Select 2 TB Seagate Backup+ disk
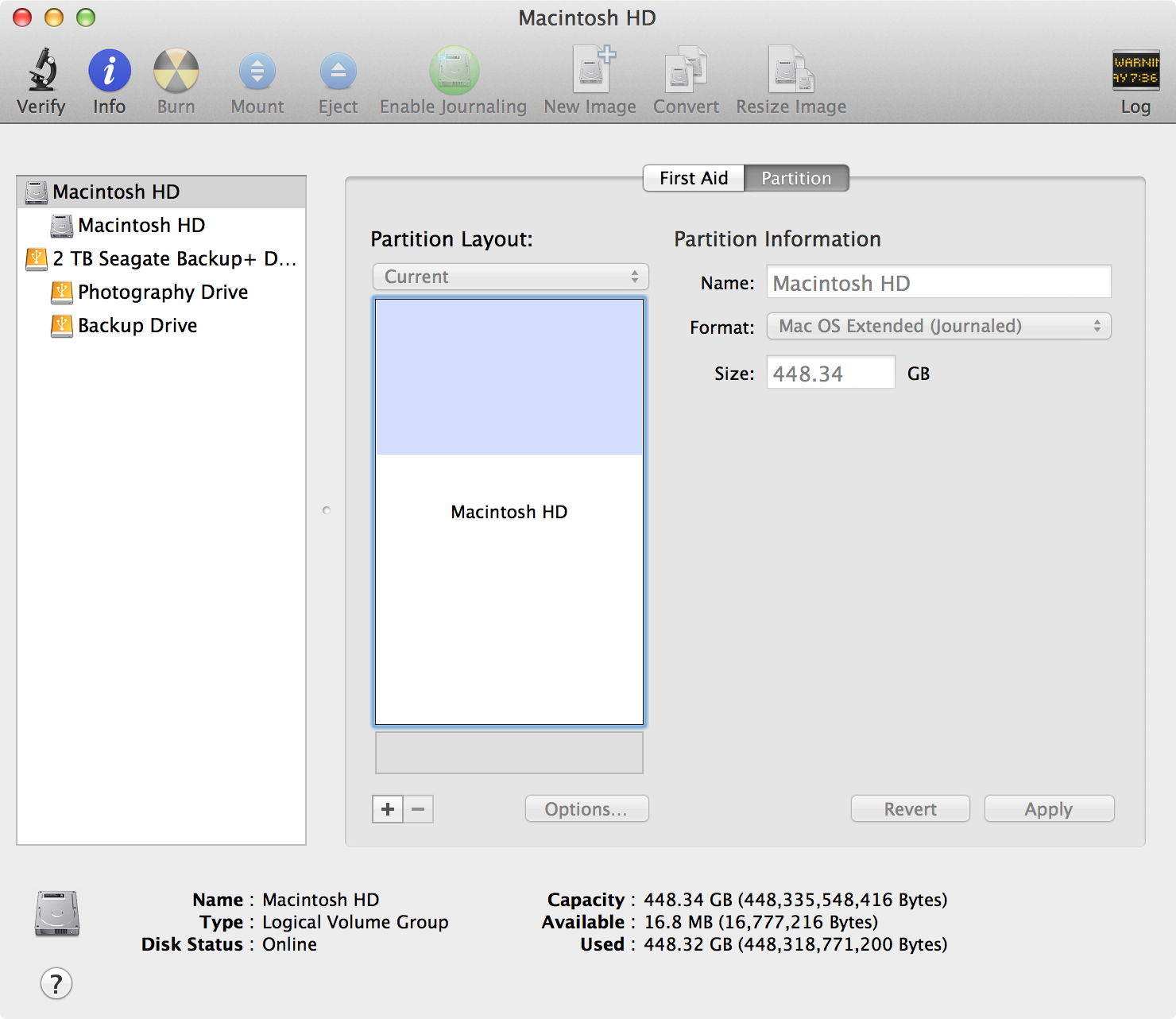1176x1019 pixels. [161, 258]
